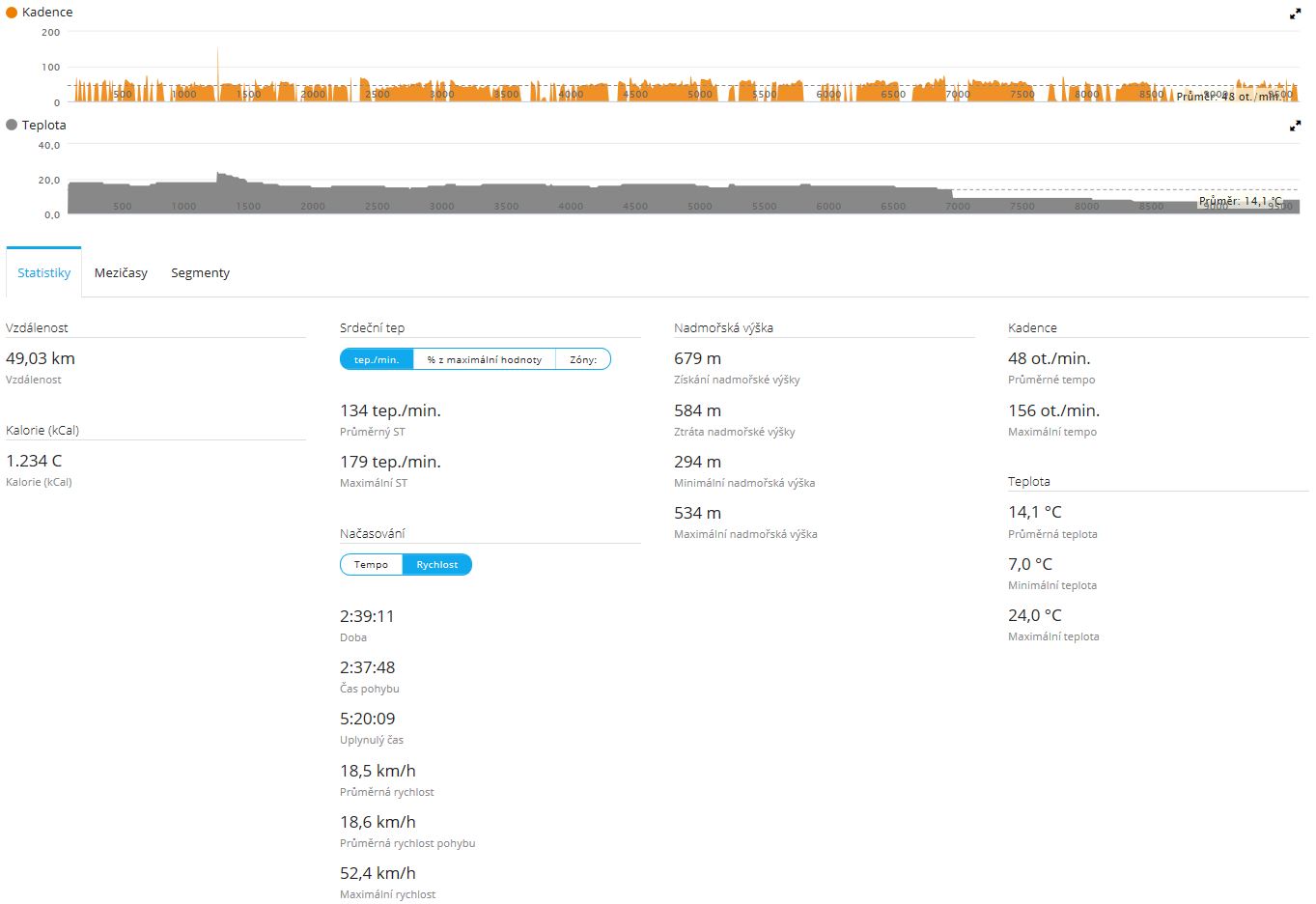
Task: Switch to the Mezičasy tab
Action: (121, 273)
